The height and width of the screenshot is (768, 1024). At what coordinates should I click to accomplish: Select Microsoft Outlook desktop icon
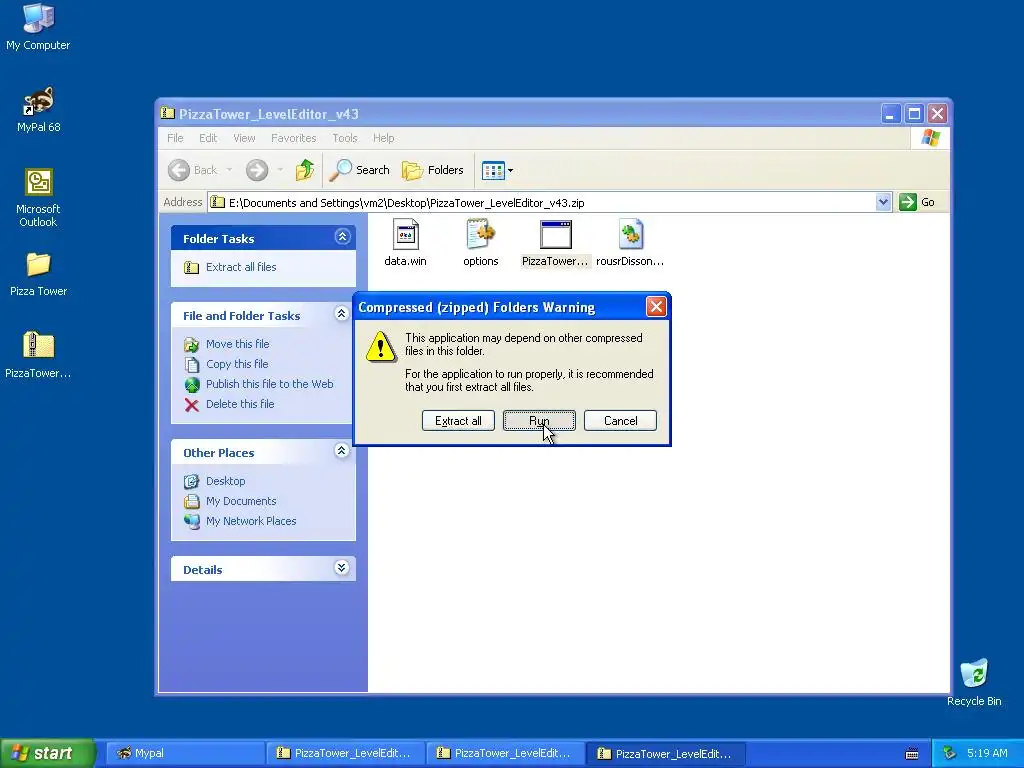(38, 198)
